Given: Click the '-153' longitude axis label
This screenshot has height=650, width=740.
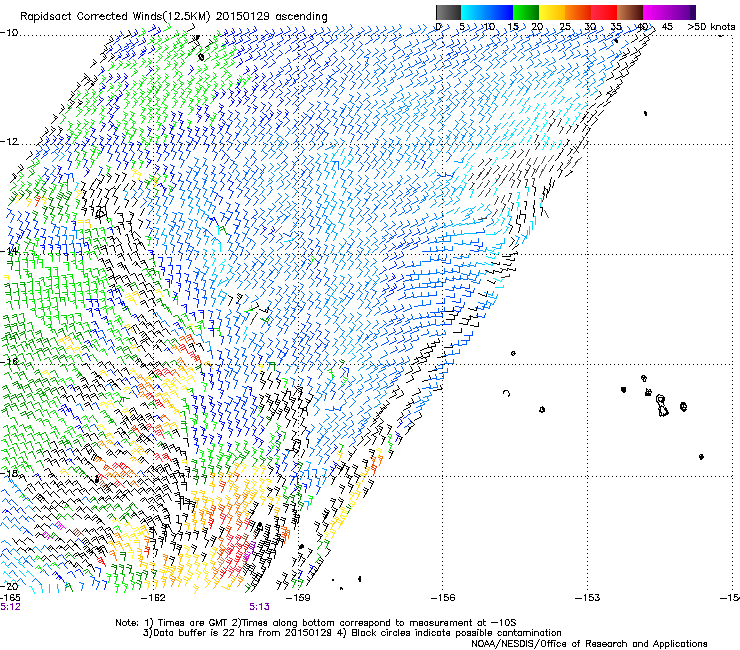Looking at the screenshot, I should 588,598.
